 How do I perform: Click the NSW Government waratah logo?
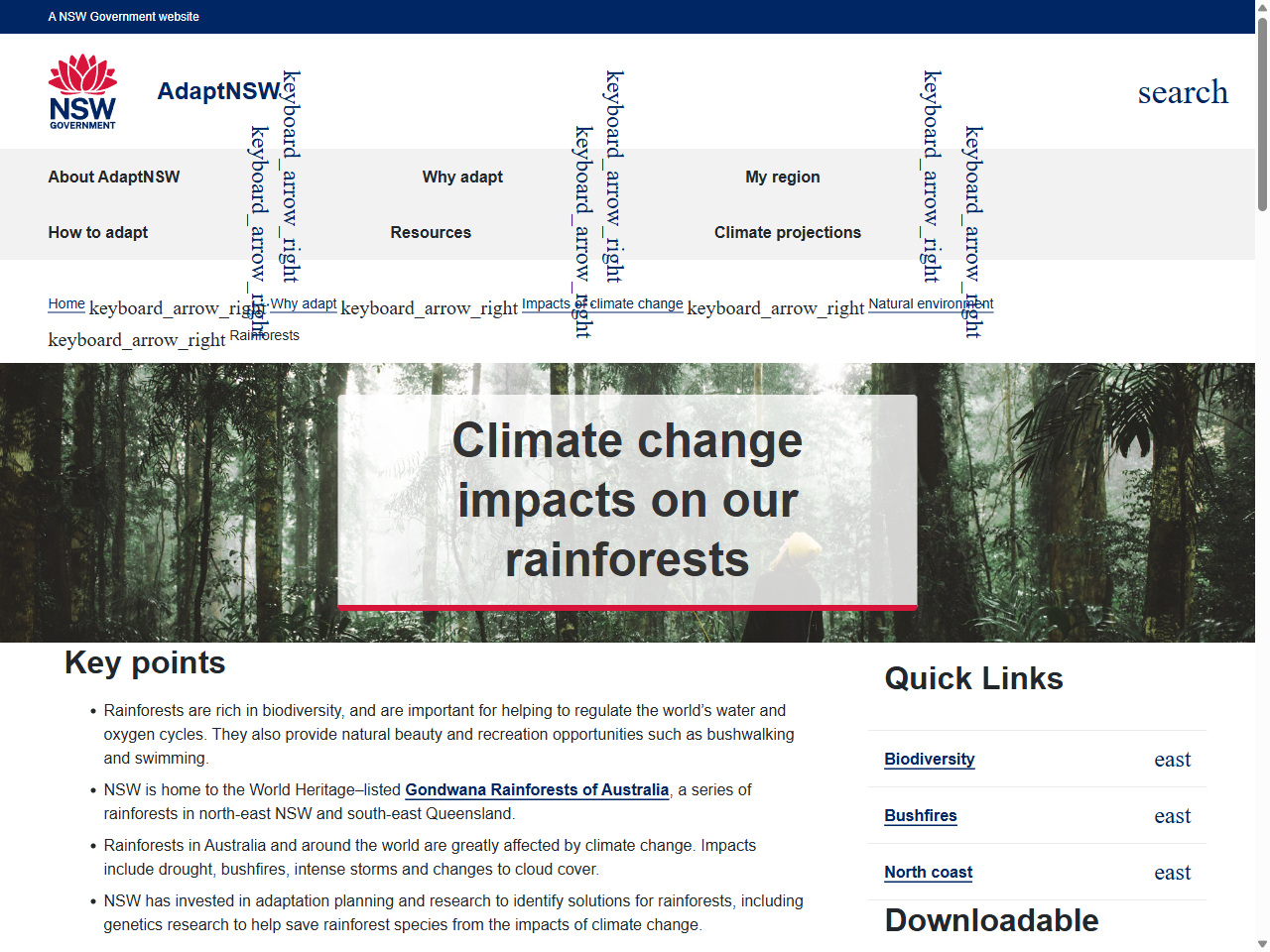(82, 90)
